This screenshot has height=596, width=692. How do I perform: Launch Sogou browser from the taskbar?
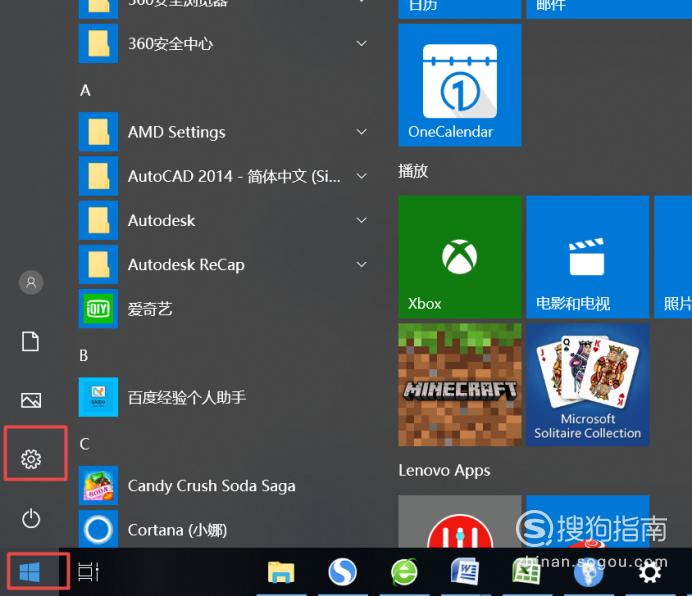tap(342, 572)
